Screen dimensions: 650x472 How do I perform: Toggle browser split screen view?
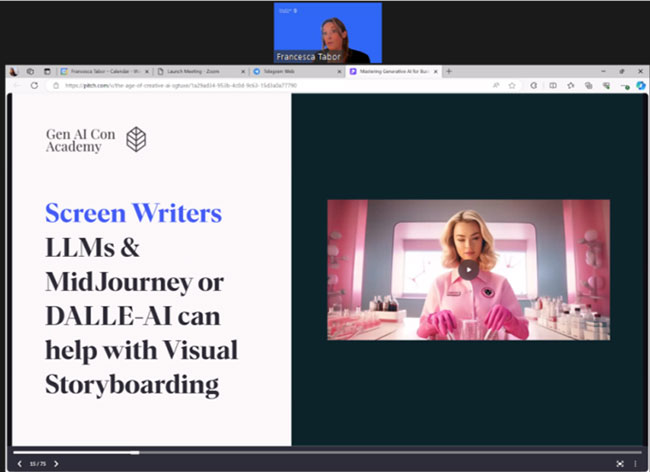click(x=553, y=85)
